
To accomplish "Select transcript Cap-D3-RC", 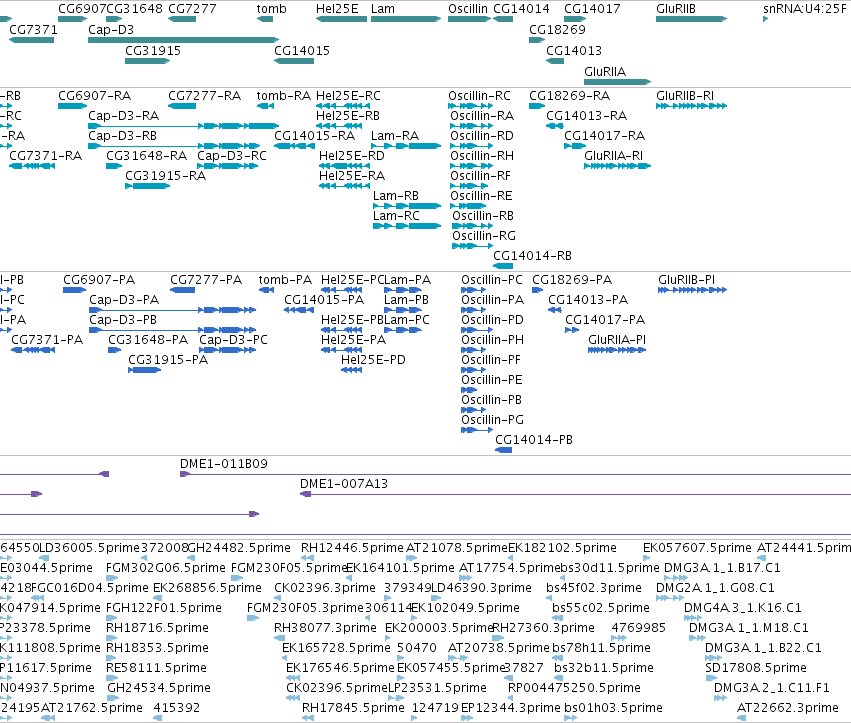I will coord(228,166).
